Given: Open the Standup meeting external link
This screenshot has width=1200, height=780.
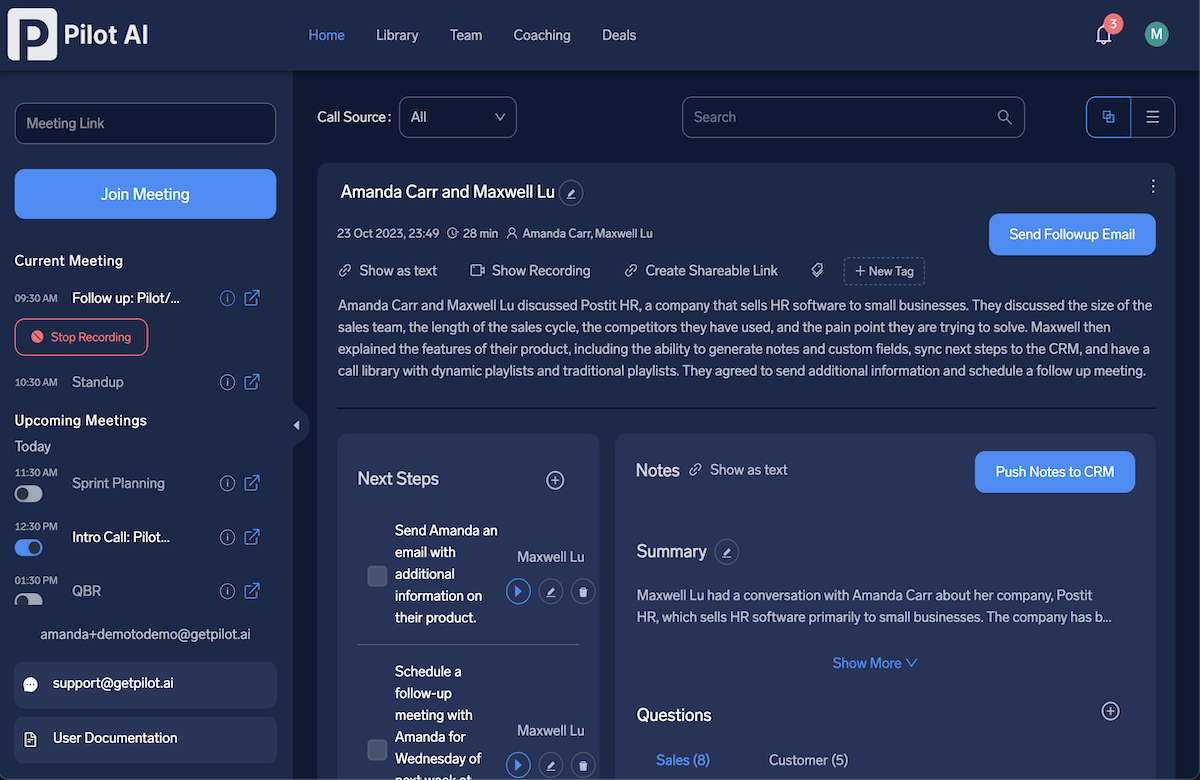Looking at the screenshot, I should [x=252, y=382].
